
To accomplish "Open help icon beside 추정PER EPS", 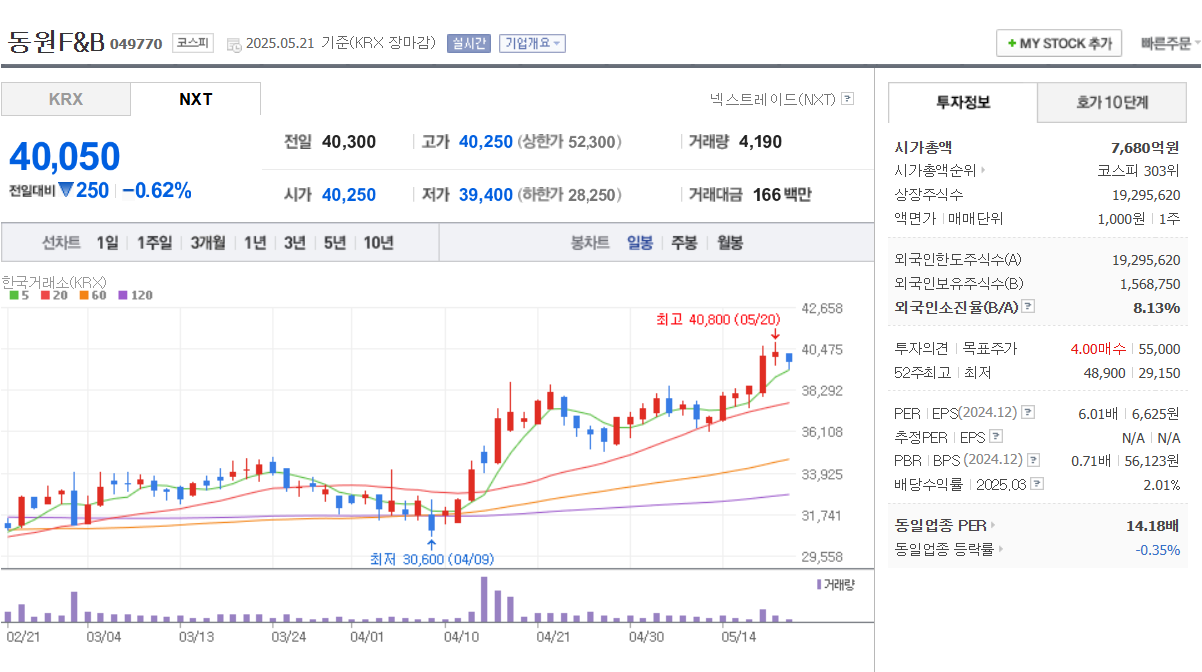I will 995,437.
